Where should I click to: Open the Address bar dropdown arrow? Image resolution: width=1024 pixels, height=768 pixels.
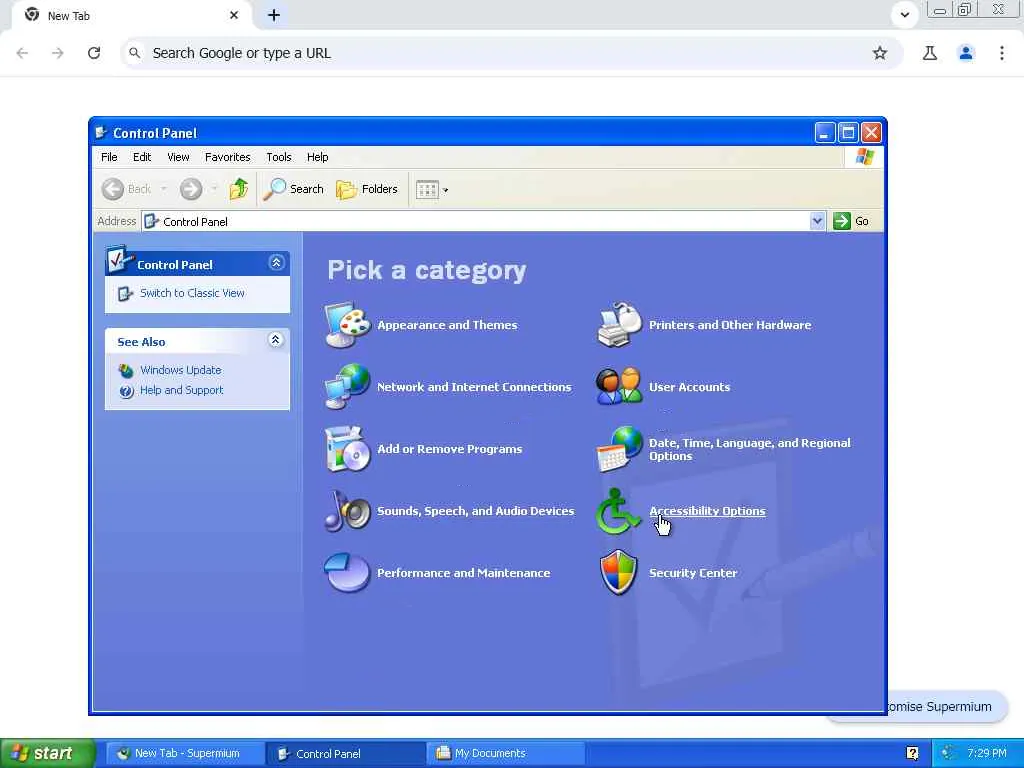pyautogui.click(x=817, y=221)
